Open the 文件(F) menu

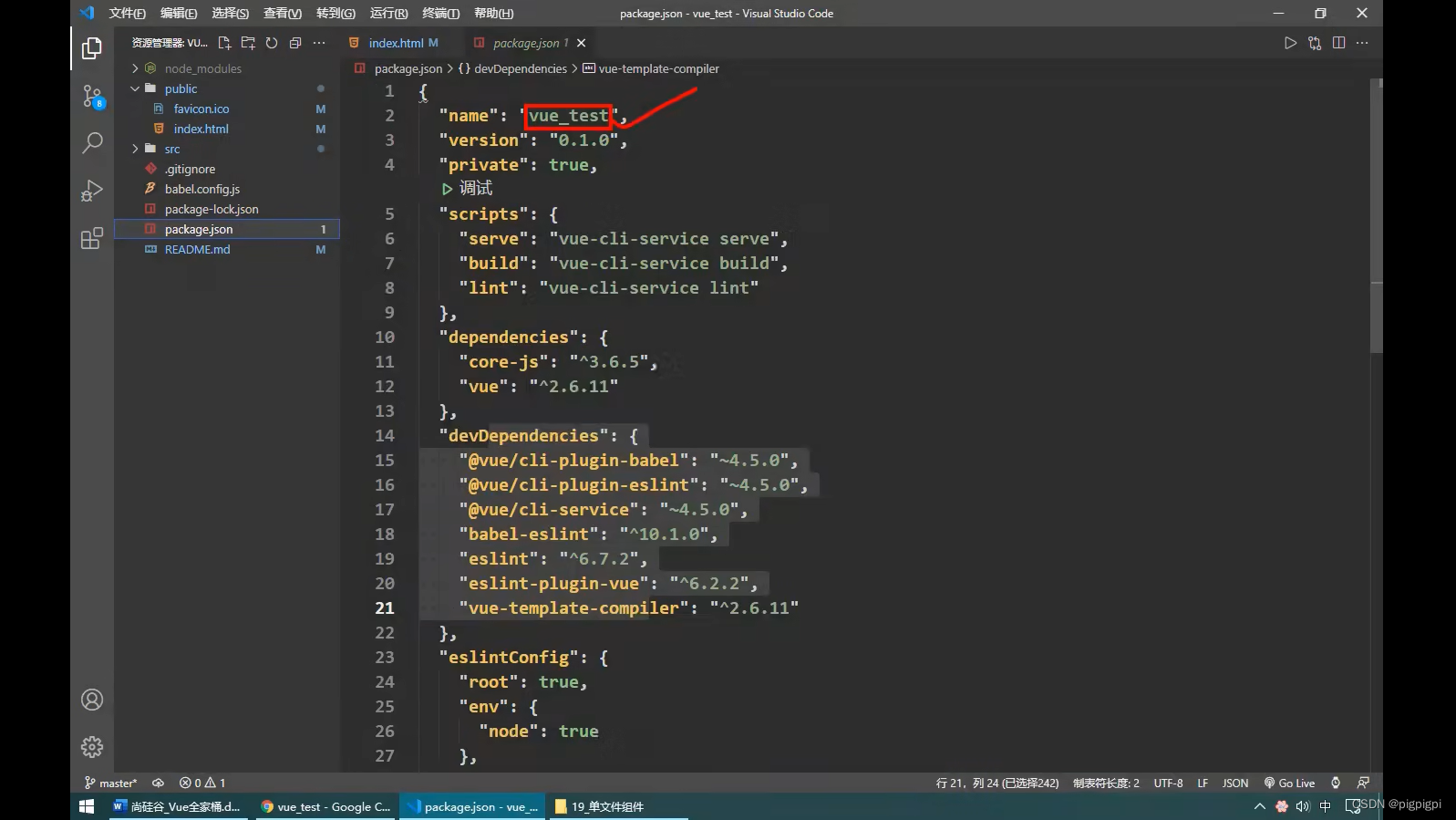[127, 14]
